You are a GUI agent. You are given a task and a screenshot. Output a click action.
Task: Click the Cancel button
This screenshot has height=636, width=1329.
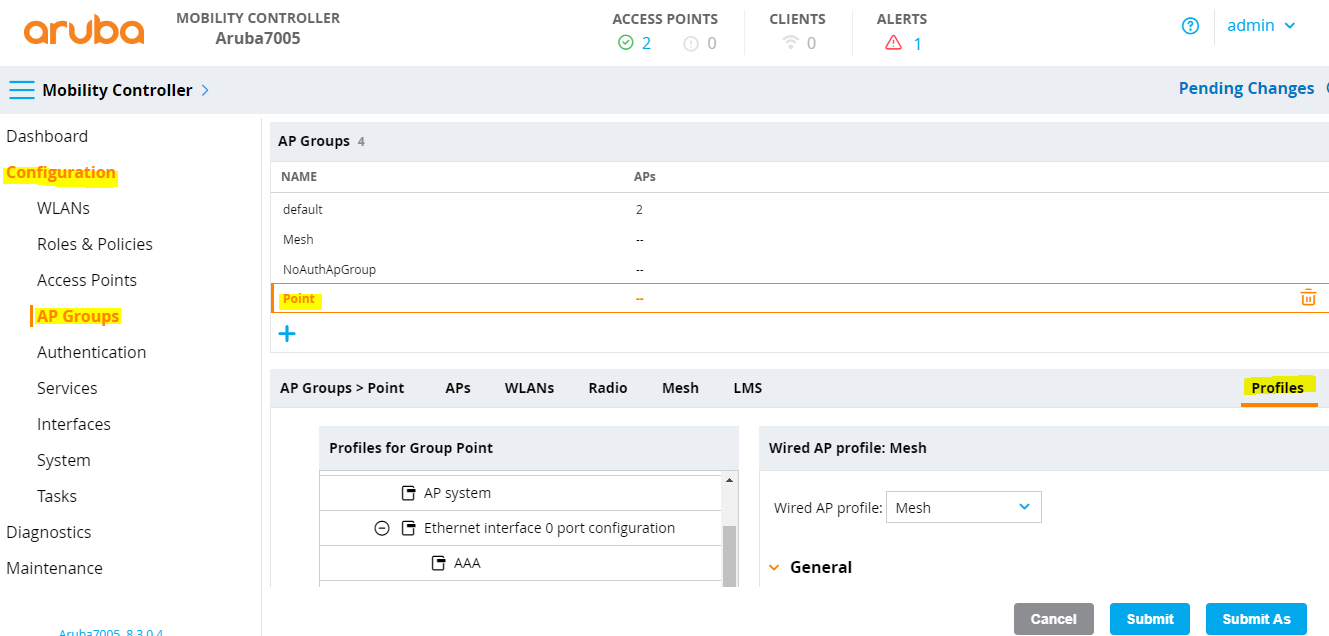[1054, 619]
